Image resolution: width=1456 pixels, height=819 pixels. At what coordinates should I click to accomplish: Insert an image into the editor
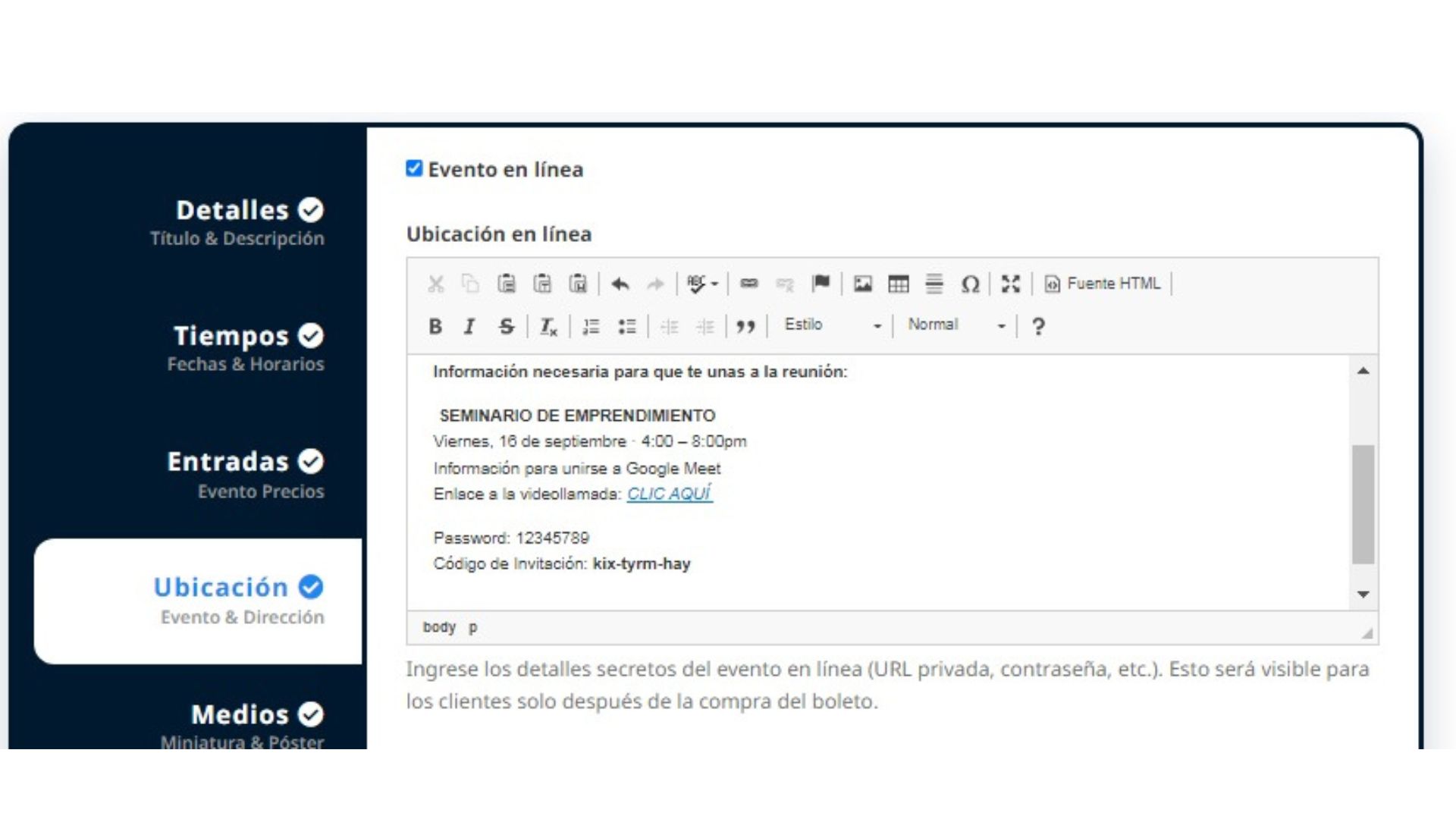pyautogui.click(x=862, y=284)
